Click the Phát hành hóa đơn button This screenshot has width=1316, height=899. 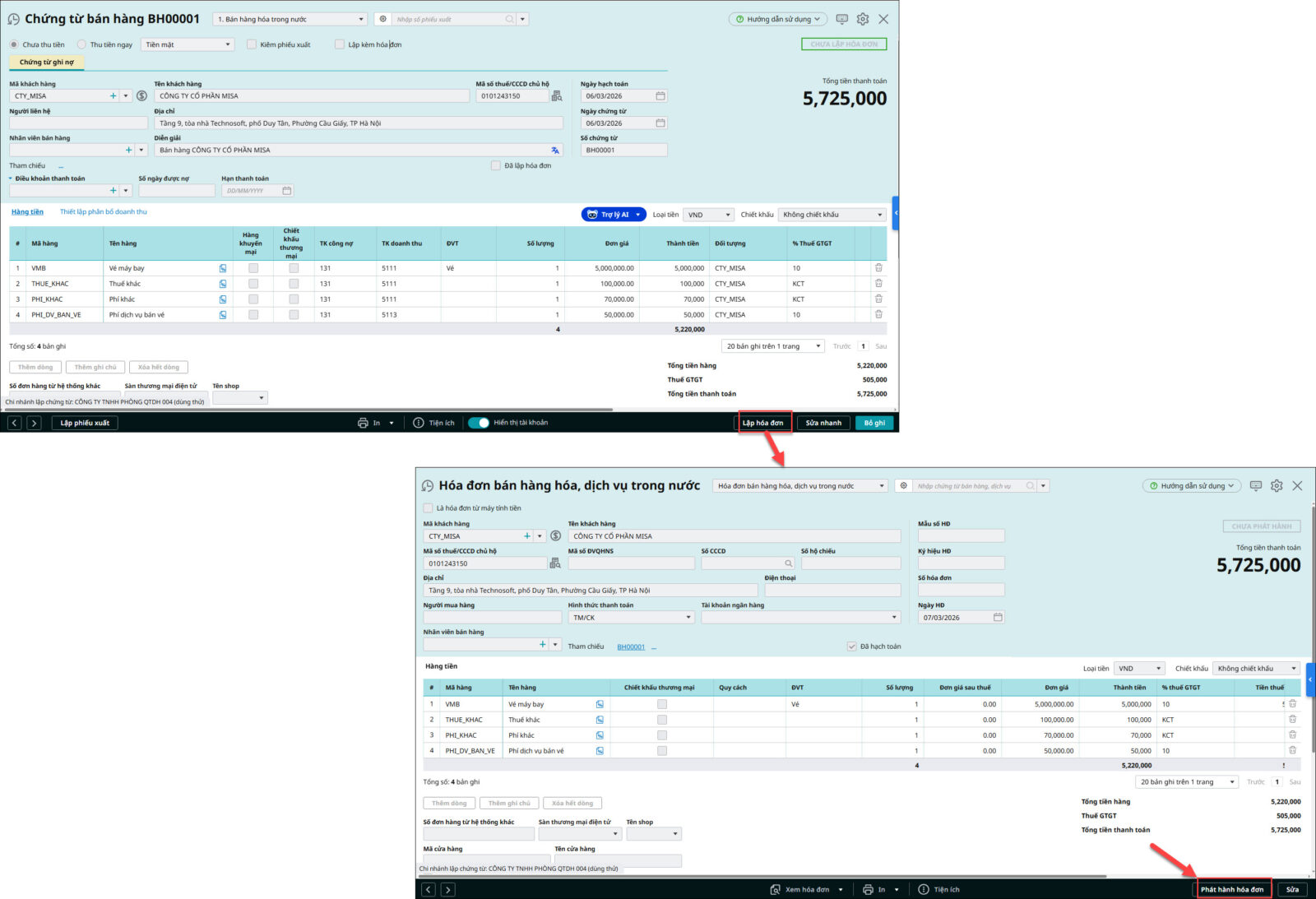tap(1232, 889)
